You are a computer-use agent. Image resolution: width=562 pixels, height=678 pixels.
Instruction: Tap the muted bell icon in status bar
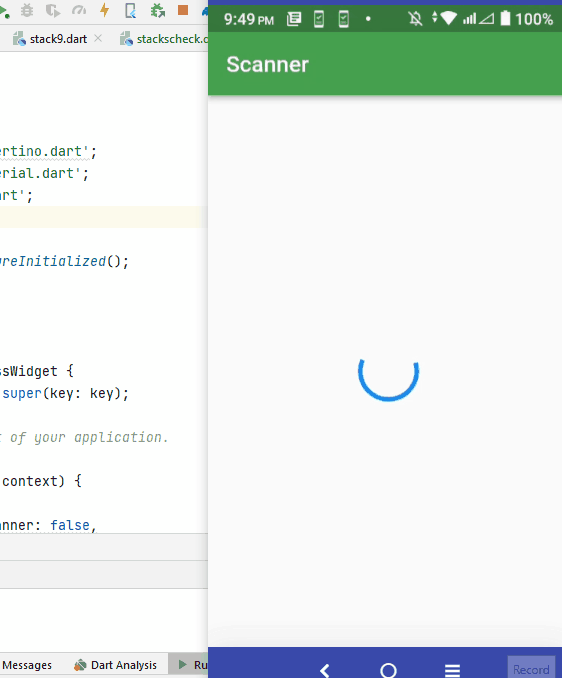(x=415, y=19)
